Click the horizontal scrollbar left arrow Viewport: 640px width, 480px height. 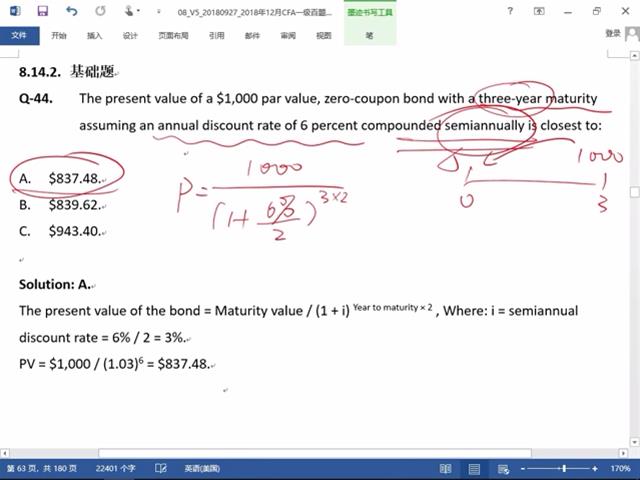[4, 453]
